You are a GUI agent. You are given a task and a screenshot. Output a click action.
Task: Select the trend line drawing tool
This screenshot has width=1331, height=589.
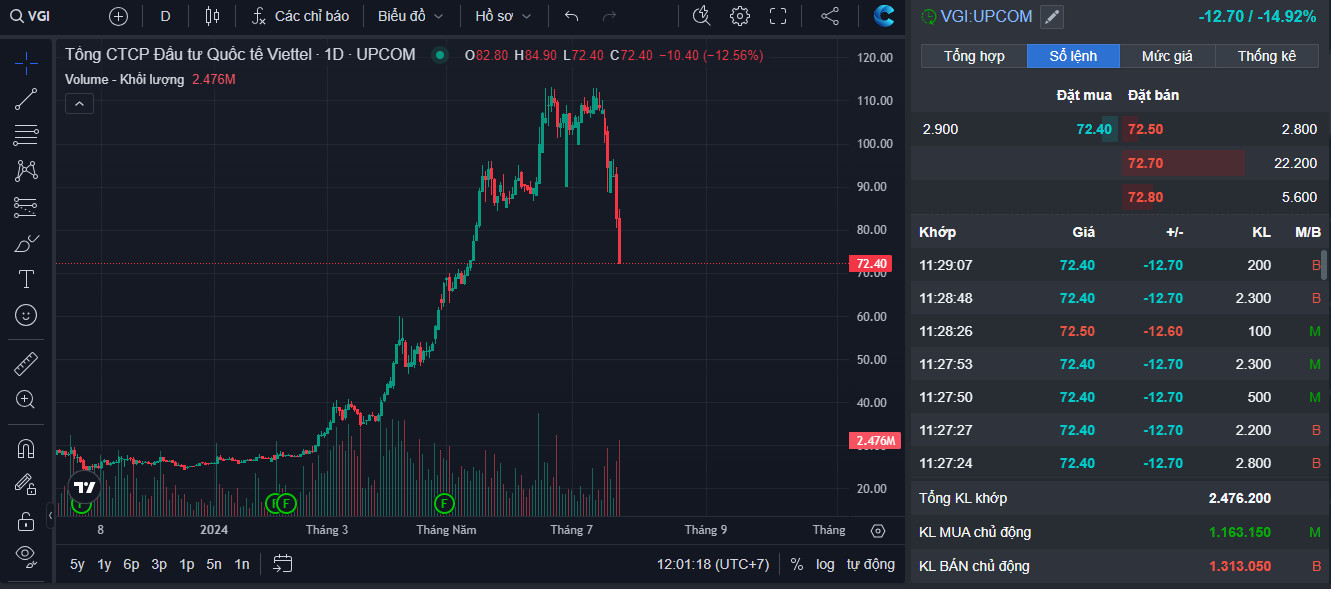click(26, 99)
